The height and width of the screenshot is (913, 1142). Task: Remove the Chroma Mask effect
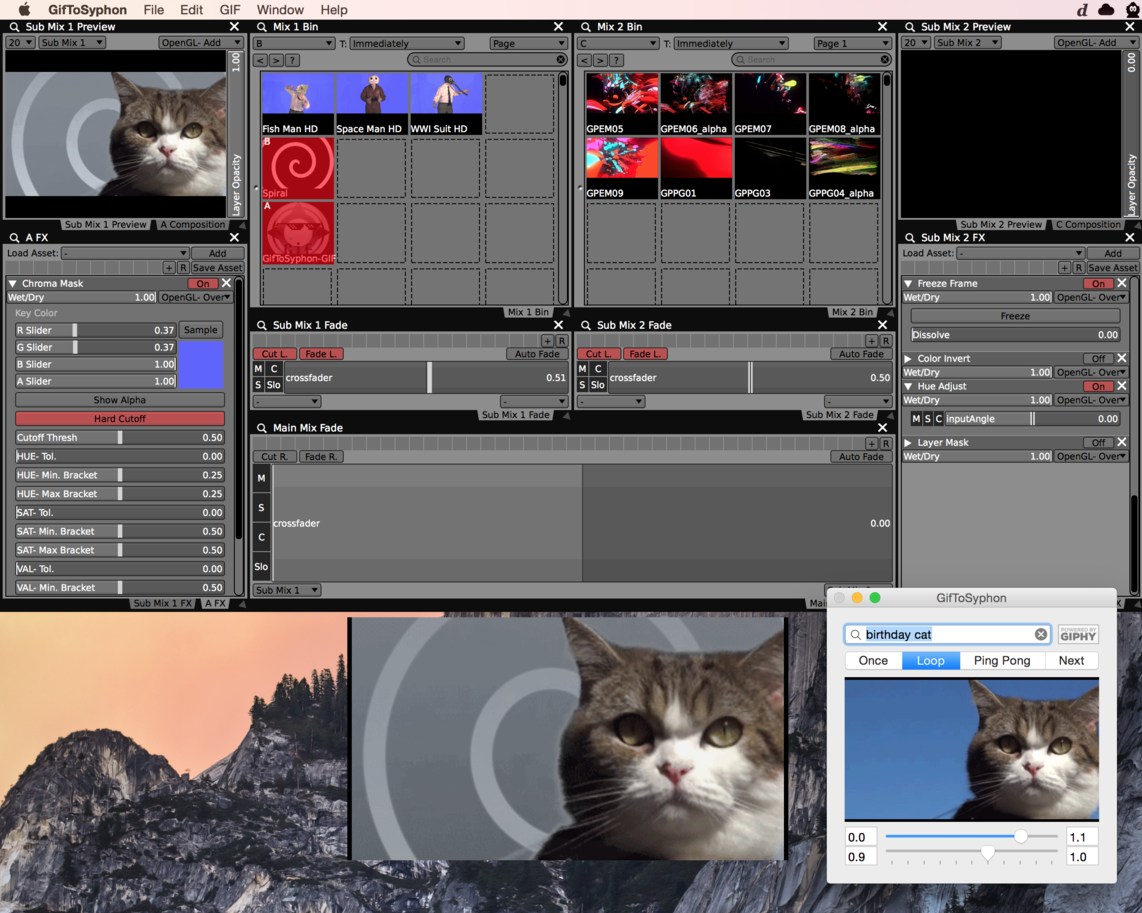pyautogui.click(x=227, y=283)
